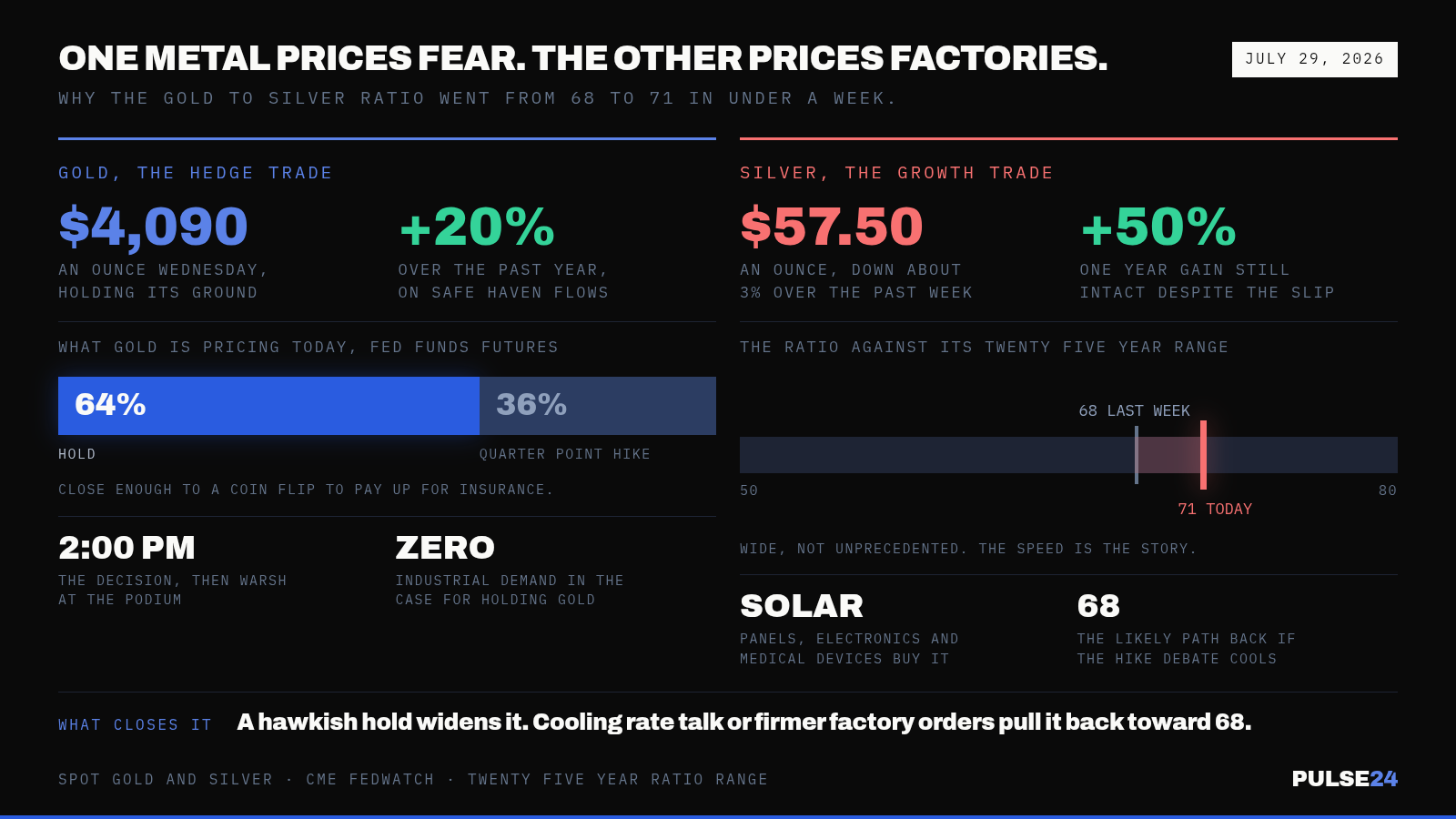Click the PULSE24 logo
The image size is (1456, 819).
(x=1344, y=779)
